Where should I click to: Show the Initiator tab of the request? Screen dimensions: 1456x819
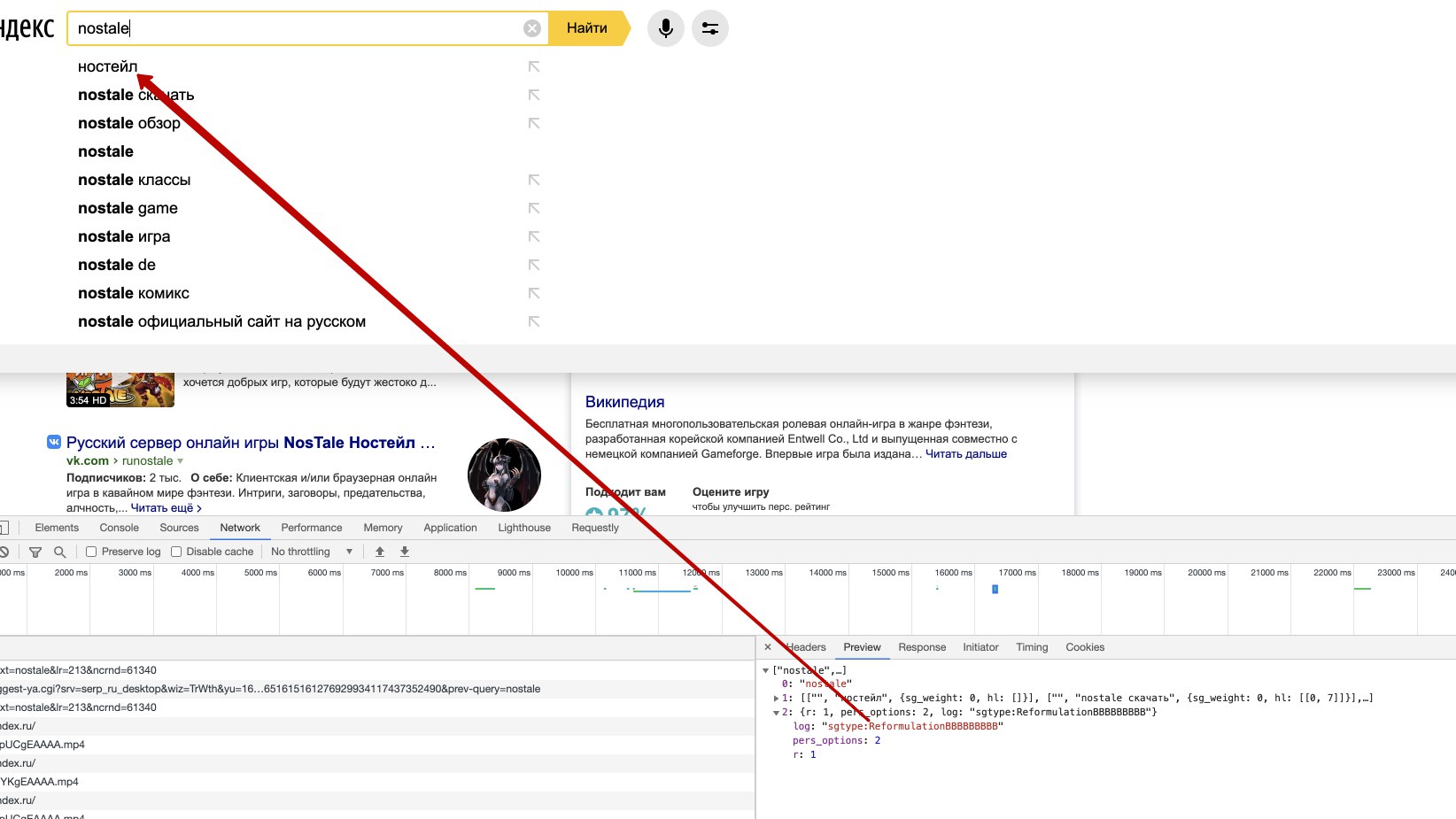click(980, 647)
